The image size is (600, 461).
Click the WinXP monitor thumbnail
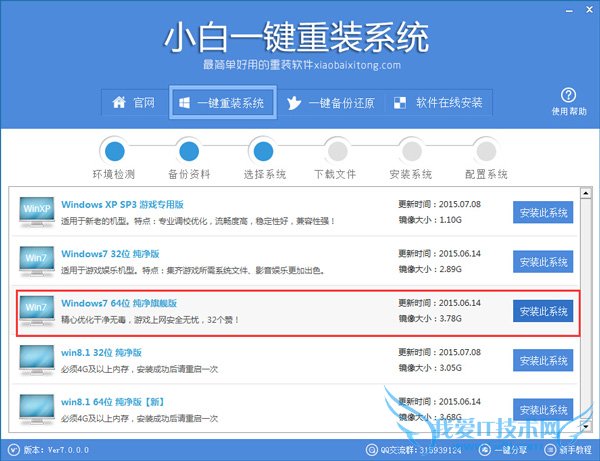pos(36,212)
